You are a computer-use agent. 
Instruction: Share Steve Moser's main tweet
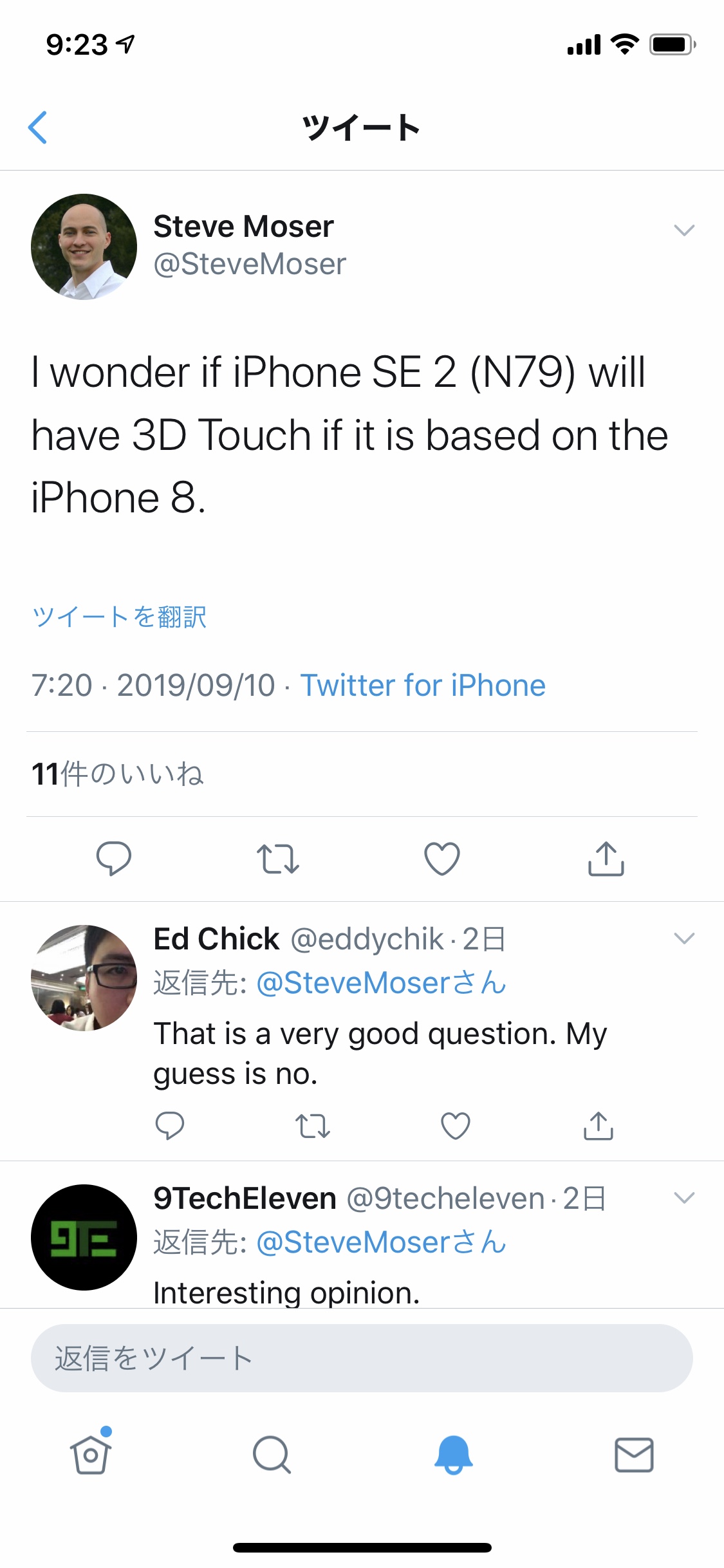[x=606, y=859]
